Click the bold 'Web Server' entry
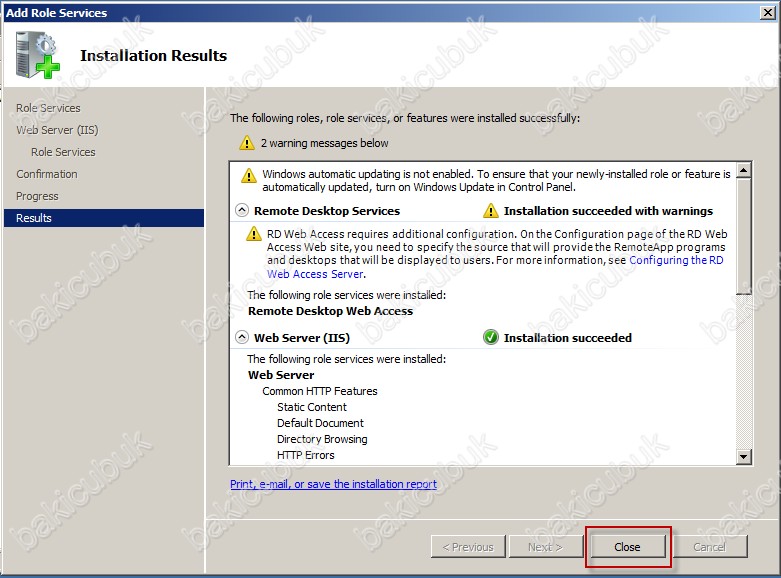 pos(281,375)
